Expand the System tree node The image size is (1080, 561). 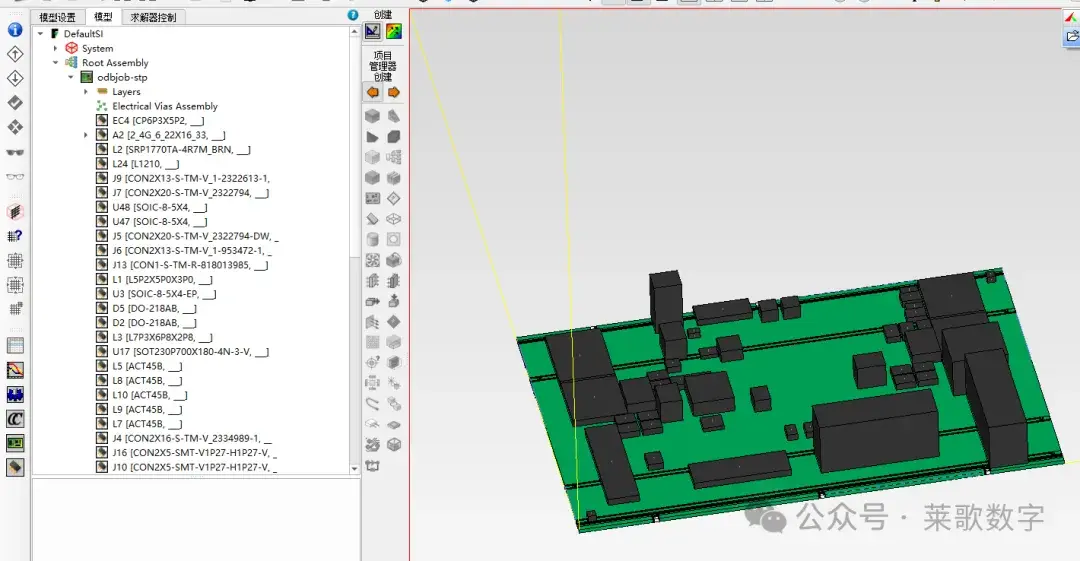point(56,48)
